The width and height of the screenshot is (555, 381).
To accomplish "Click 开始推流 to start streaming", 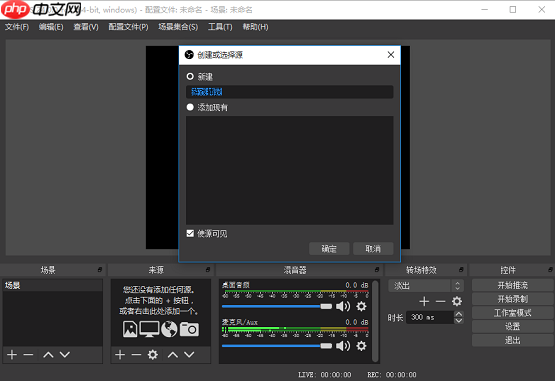I will coord(513,285).
